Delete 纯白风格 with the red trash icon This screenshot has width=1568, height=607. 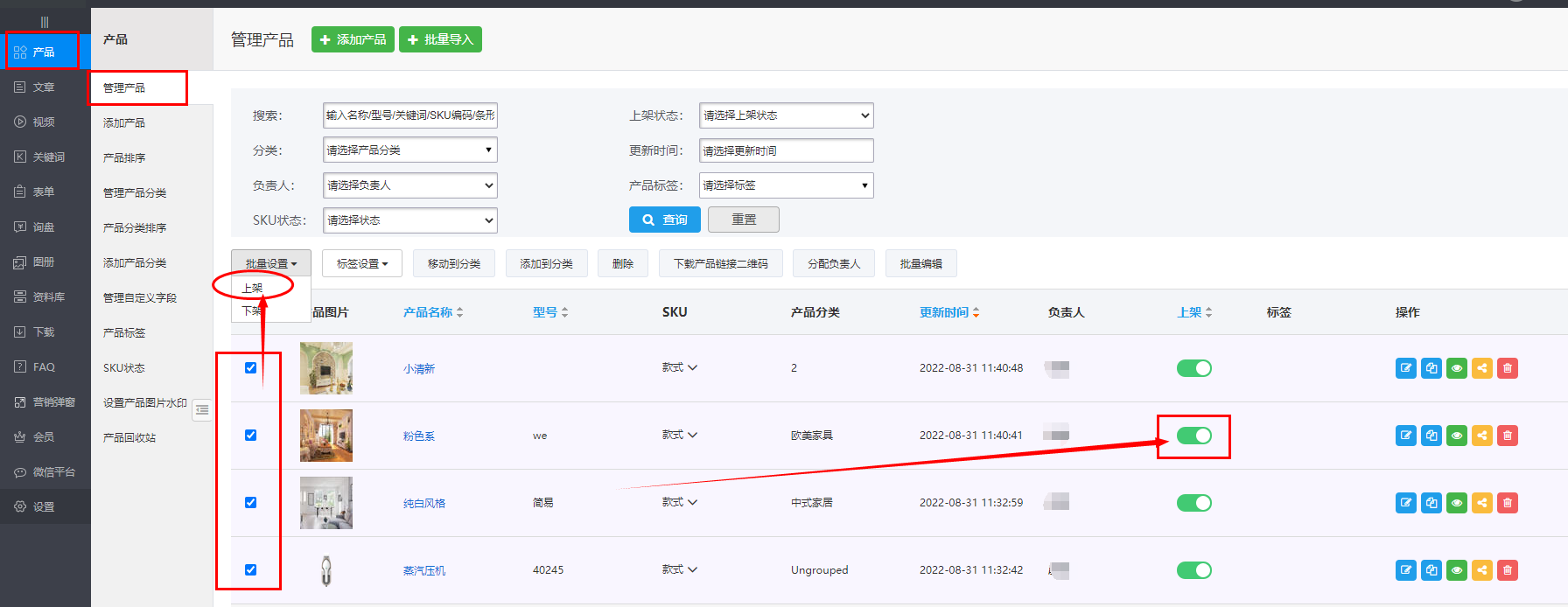click(1508, 503)
